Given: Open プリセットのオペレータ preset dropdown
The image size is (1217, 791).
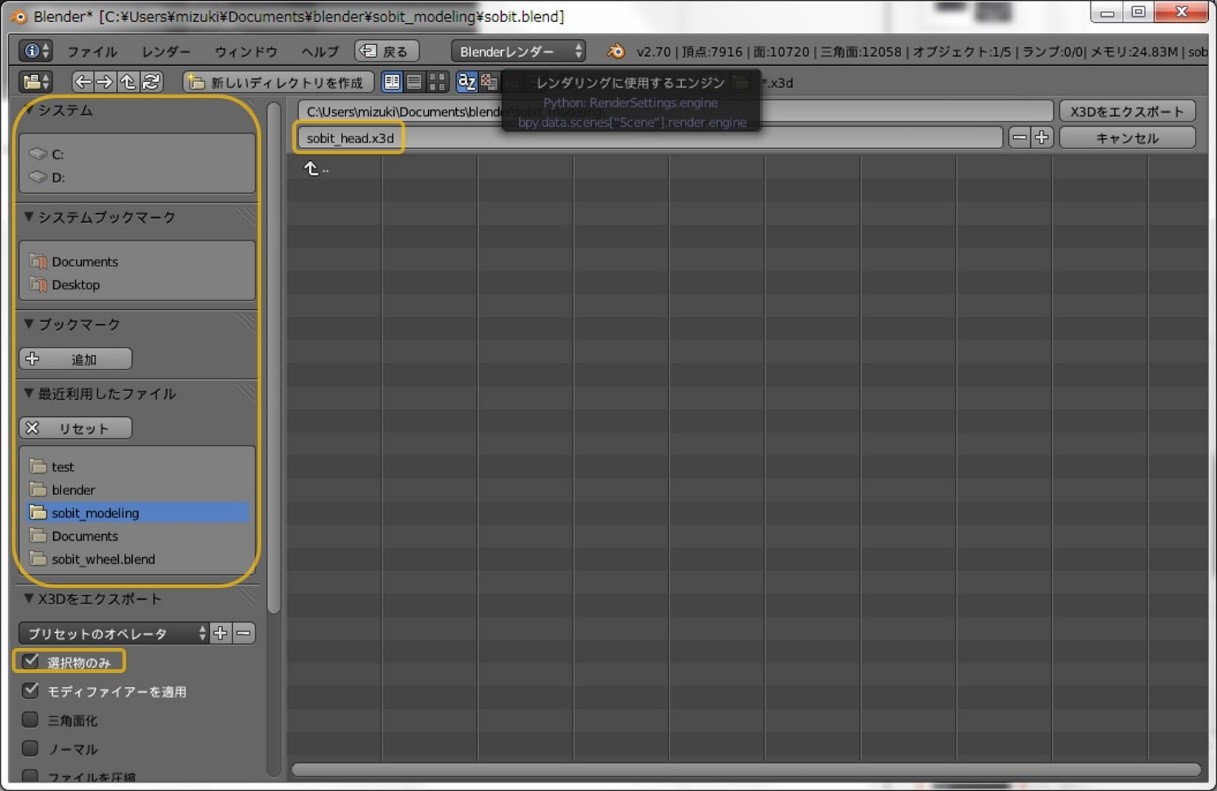Looking at the screenshot, I should pyautogui.click(x=114, y=633).
